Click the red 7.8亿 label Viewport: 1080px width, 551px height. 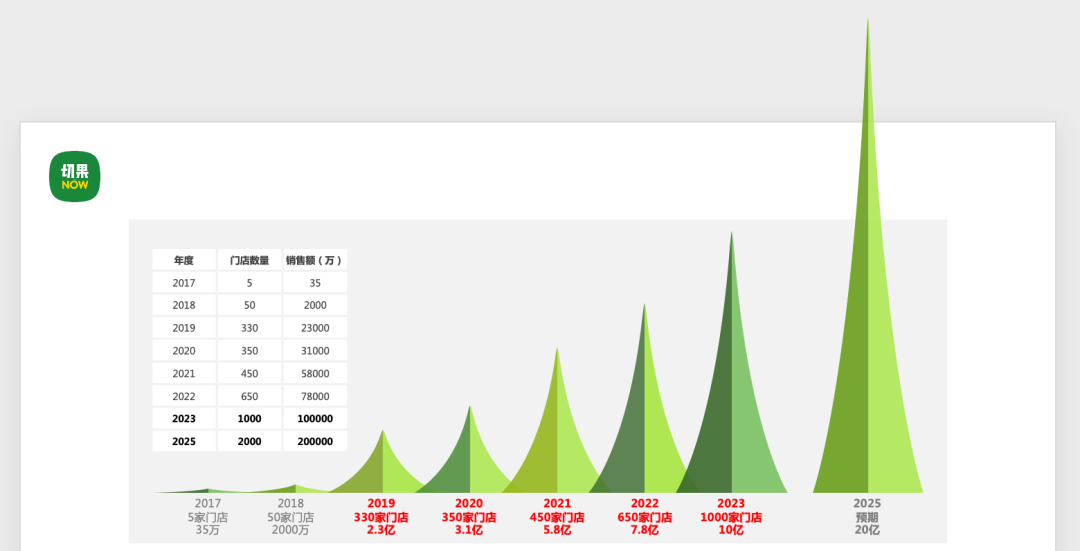coord(645,530)
